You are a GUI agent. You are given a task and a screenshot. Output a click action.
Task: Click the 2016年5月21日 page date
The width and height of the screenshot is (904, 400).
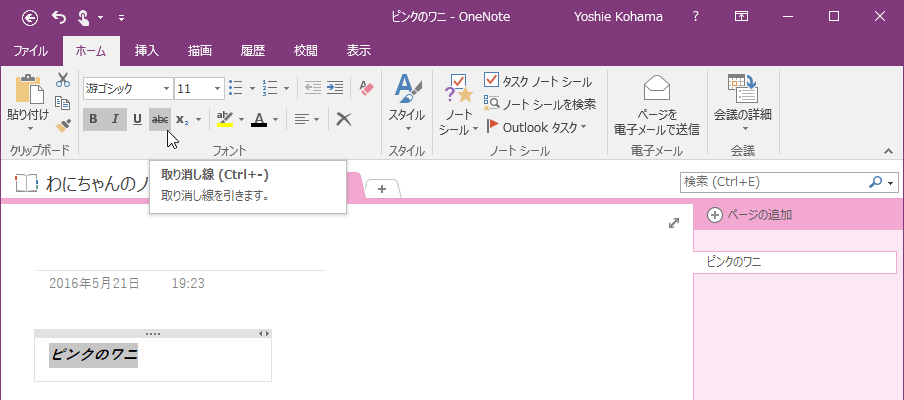94,283
